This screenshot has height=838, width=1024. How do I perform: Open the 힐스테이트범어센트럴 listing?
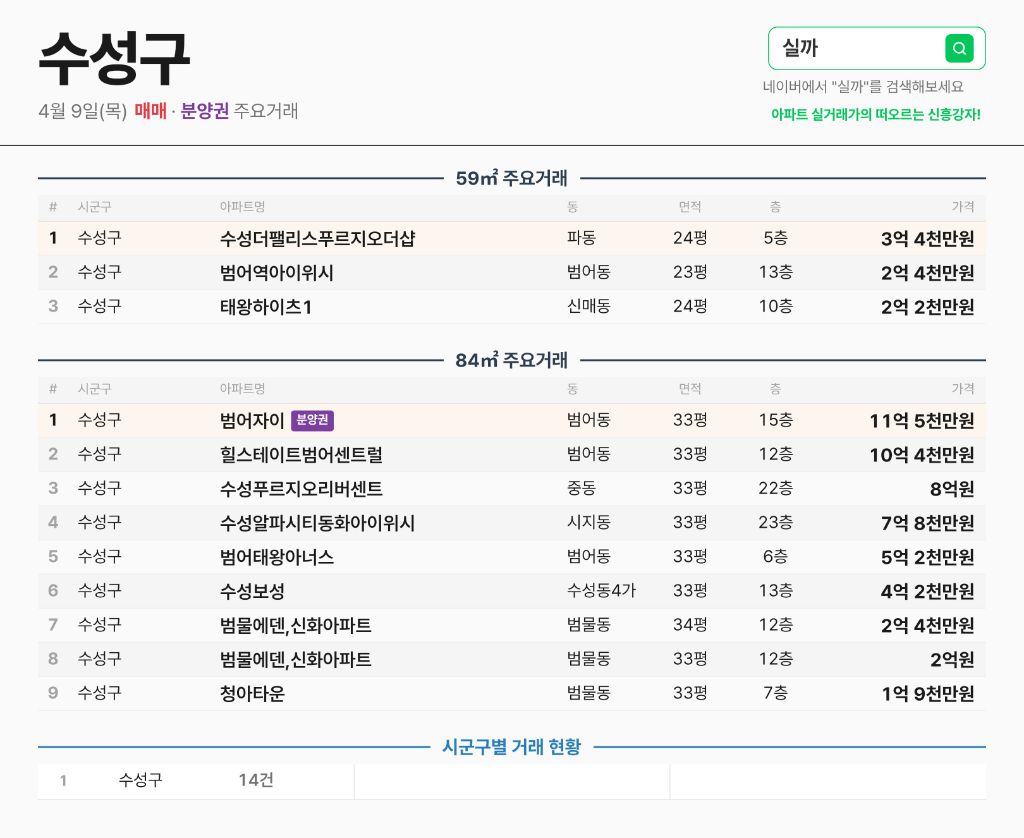coord(511,455)
